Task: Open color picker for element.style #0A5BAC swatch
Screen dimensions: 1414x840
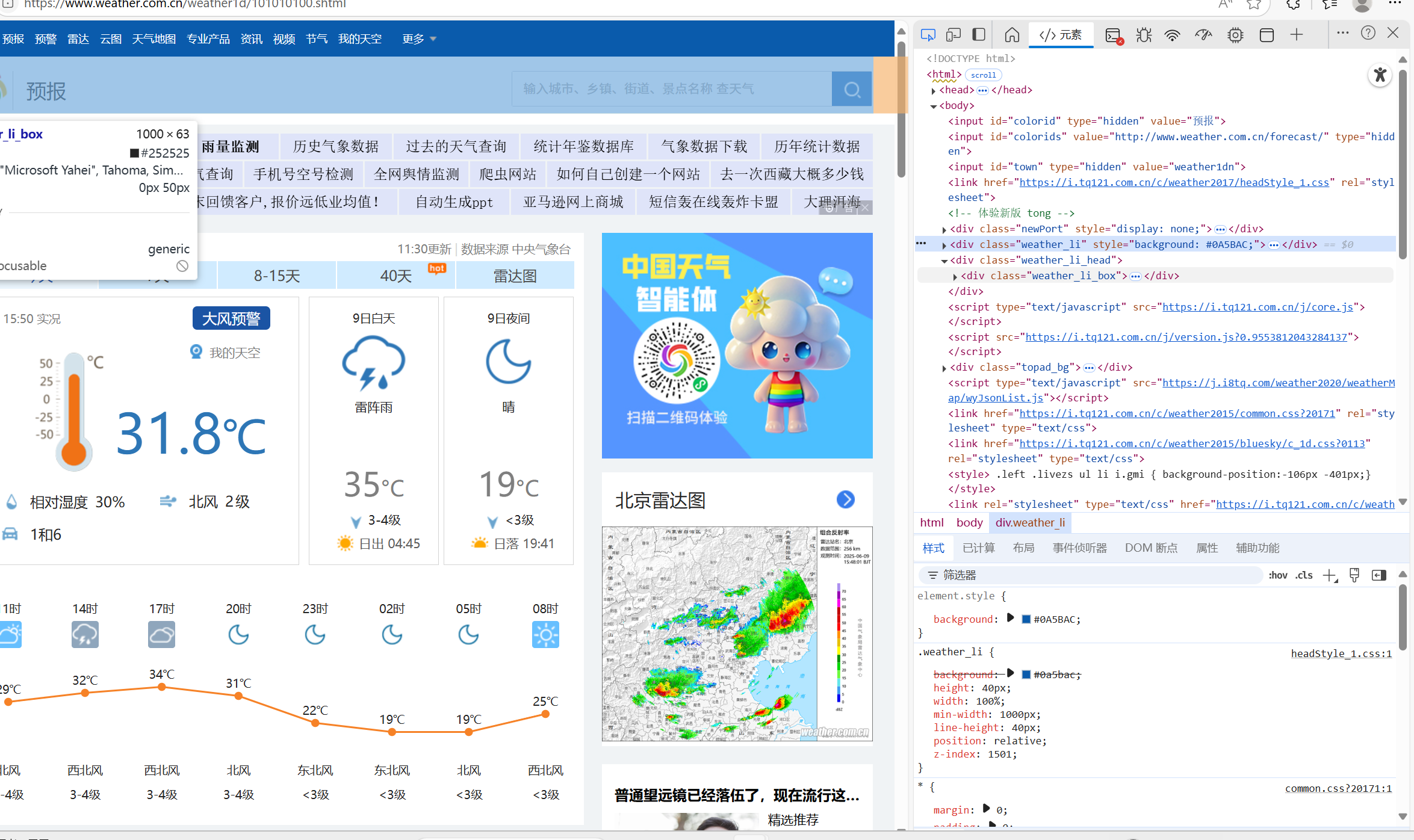Action: point(1026,619)
